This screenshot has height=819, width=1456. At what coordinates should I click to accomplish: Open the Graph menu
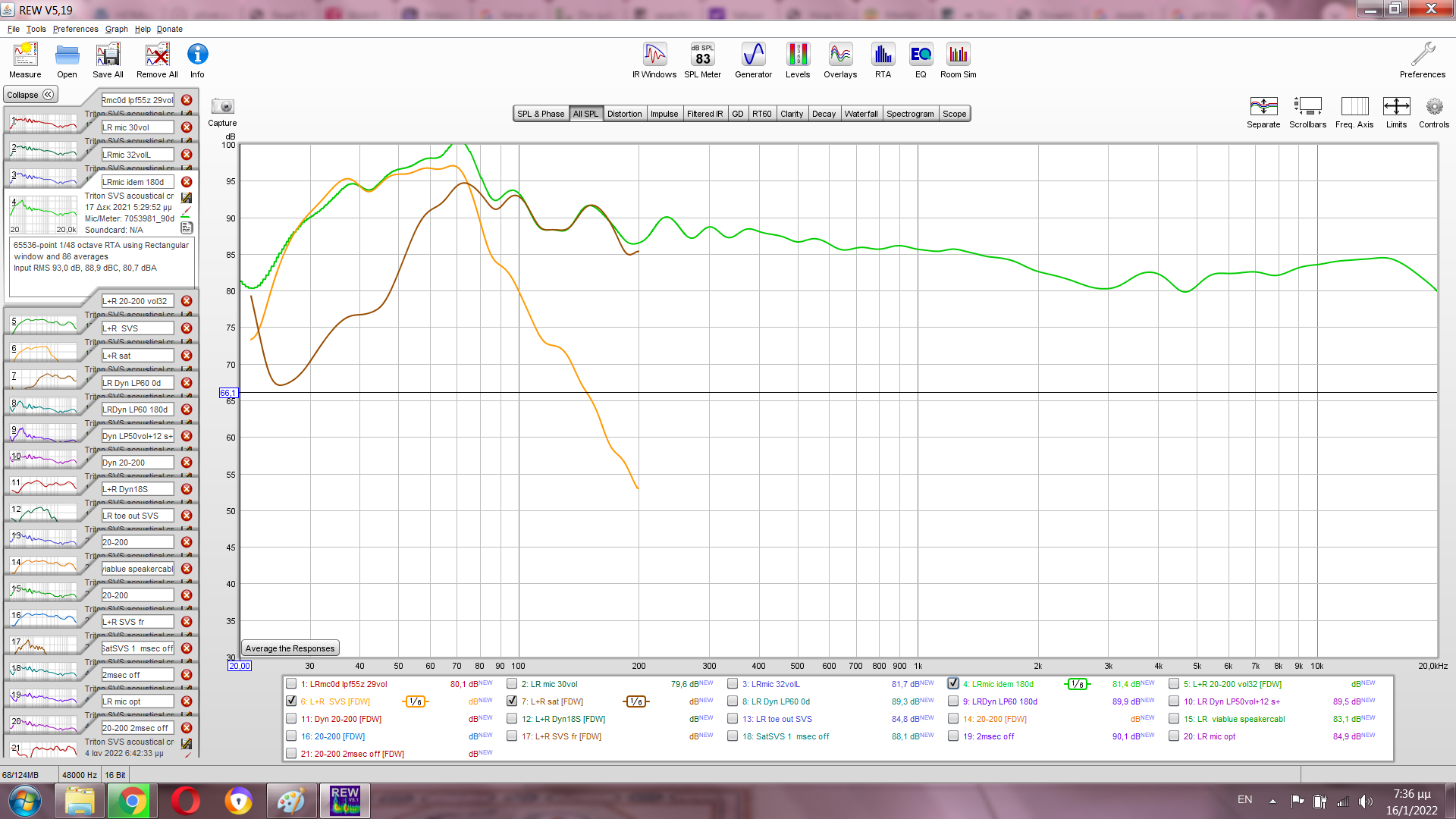coord(116,29)
